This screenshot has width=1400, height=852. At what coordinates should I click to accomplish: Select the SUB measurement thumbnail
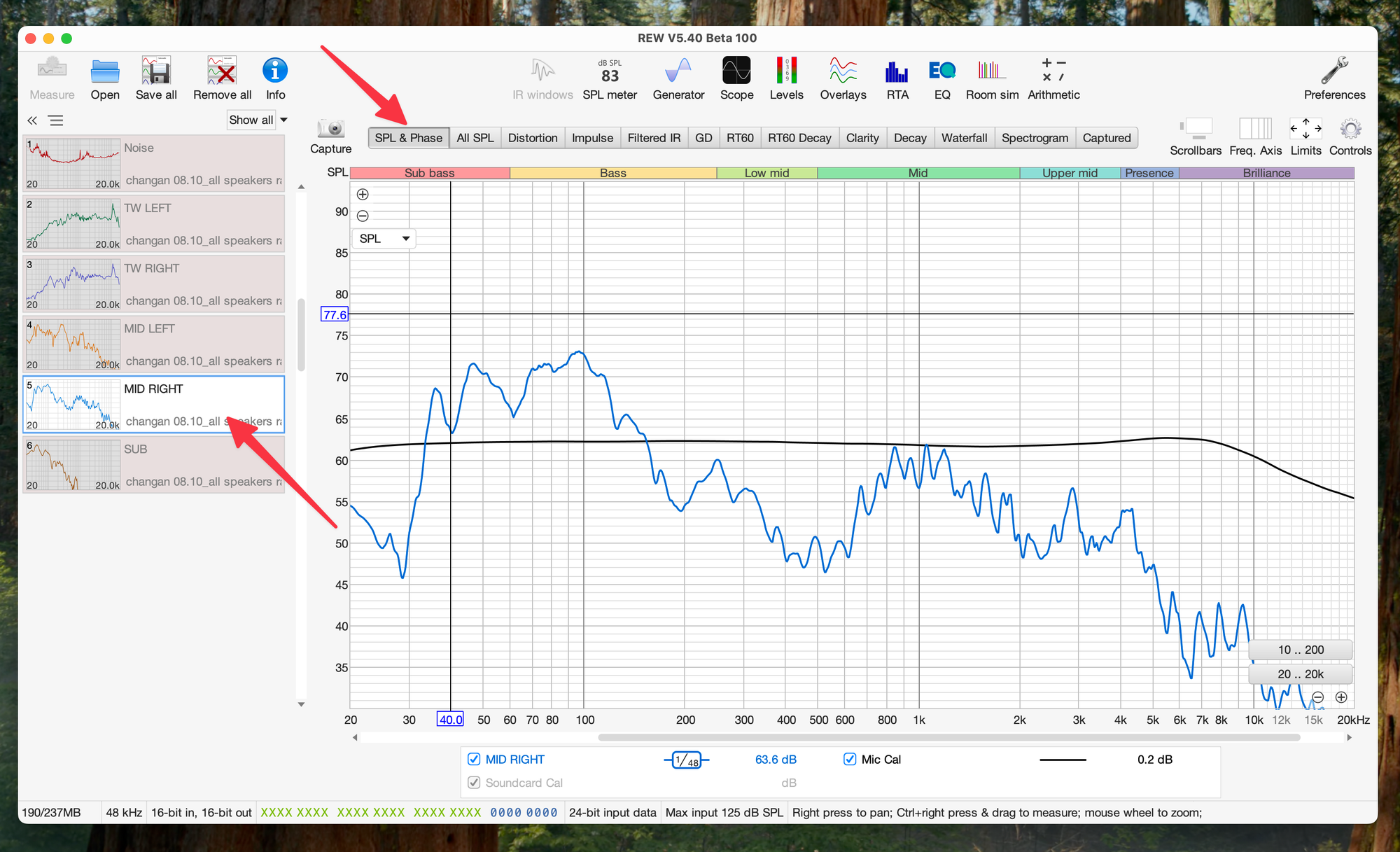click(73, 466)
